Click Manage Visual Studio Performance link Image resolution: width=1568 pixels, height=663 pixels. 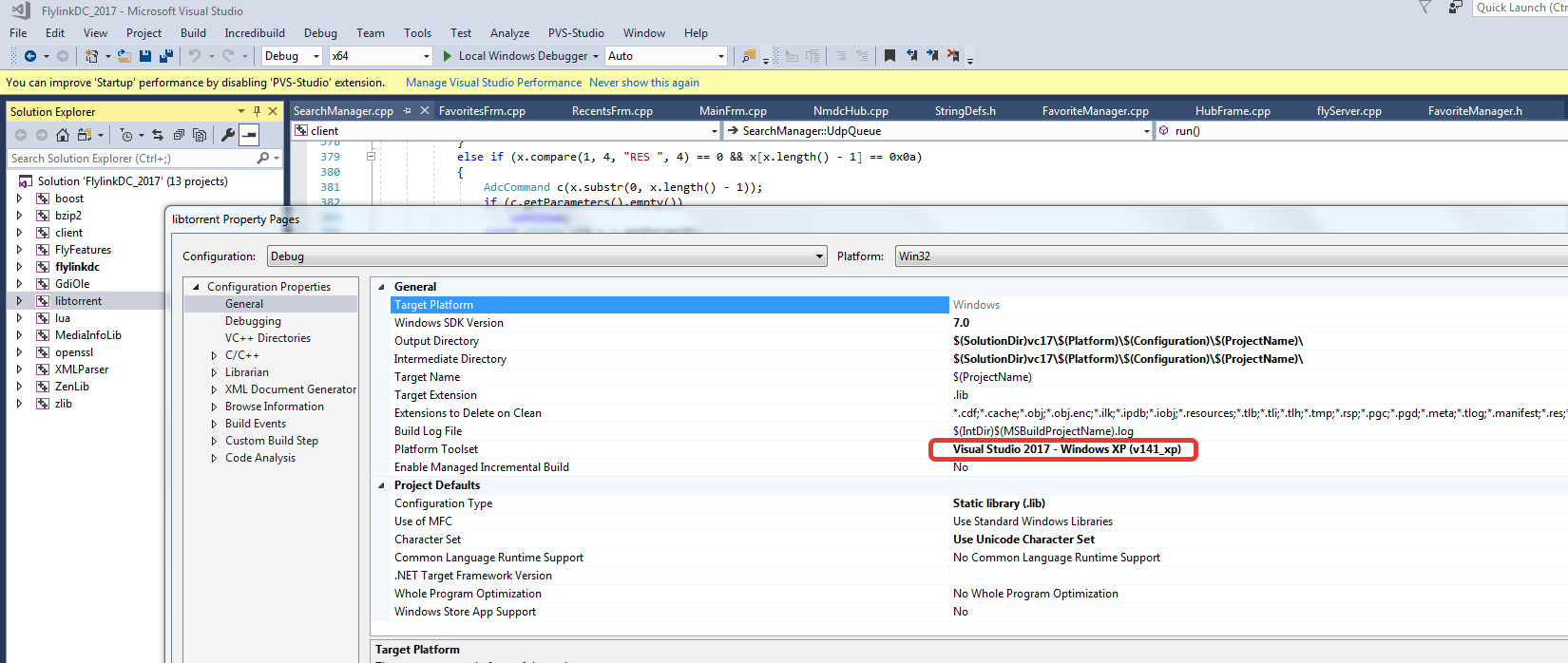[x=493, y=83]
